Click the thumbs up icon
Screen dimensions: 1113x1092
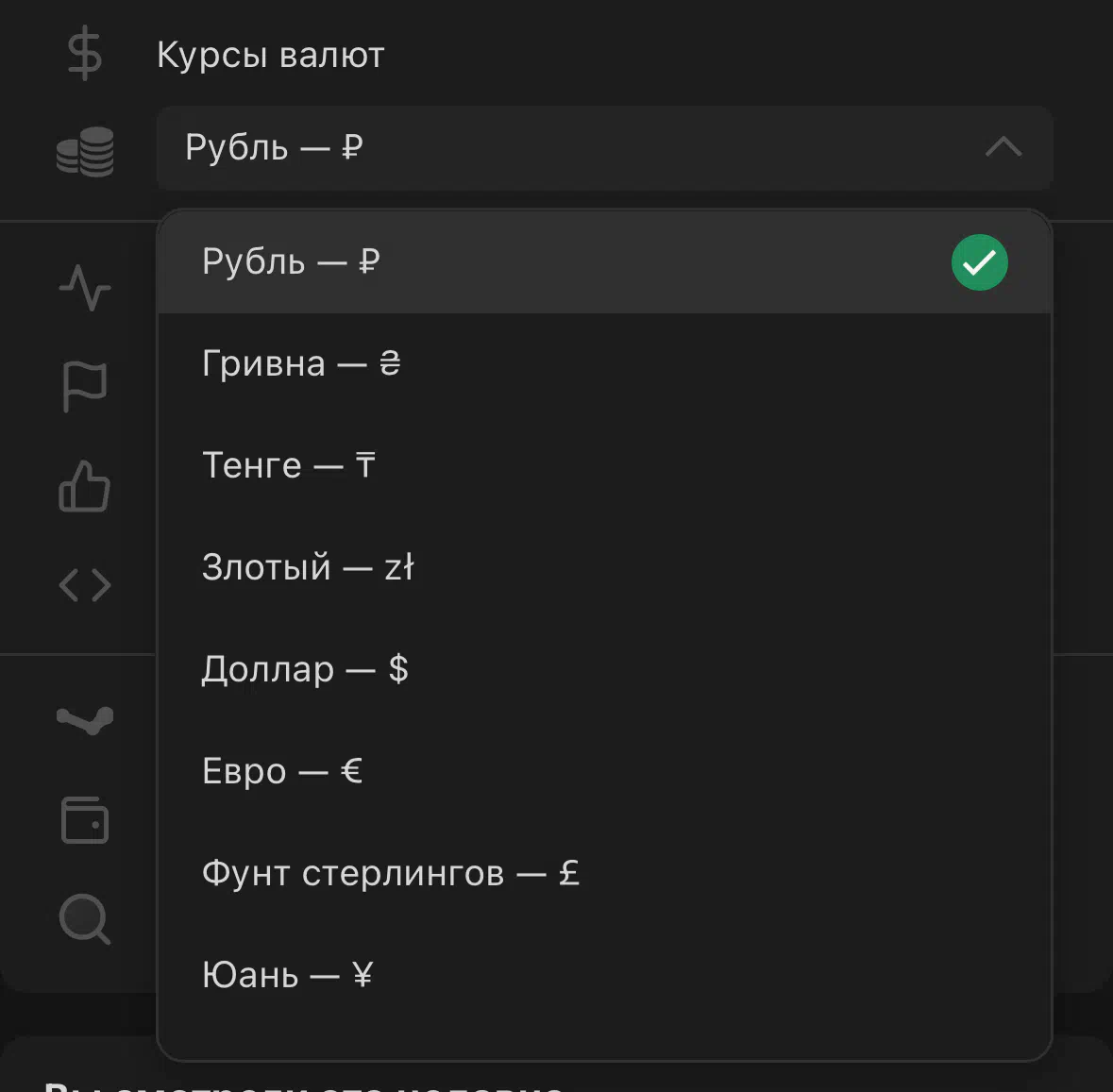tap(84, 486)
